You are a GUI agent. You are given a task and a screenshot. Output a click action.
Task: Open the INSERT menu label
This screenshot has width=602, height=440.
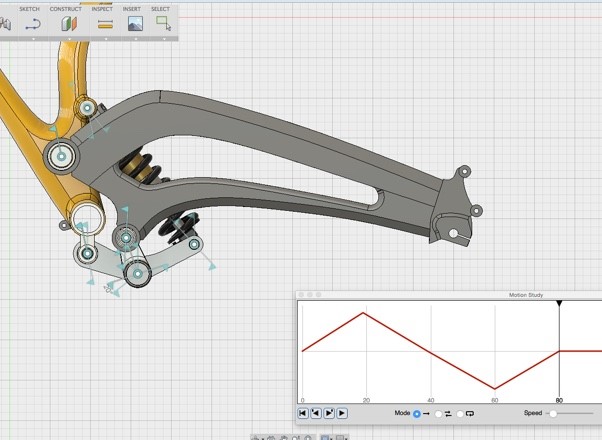click(x=132, y=9)
